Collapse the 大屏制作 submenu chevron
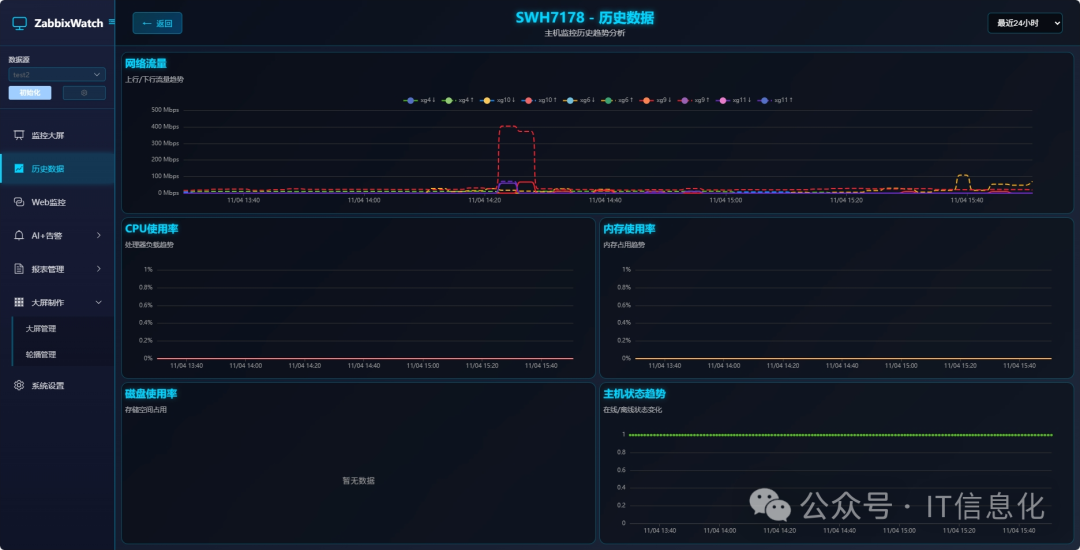Image resolution: width=1080 pixels, height=550 pixels. click(98, 302)
